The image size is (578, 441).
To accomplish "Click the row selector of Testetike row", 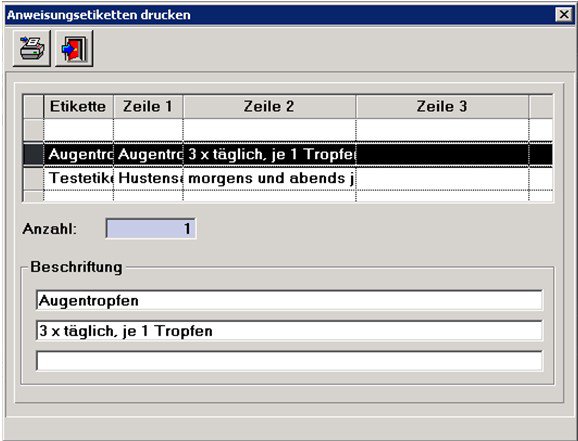I will click(33, 178).
